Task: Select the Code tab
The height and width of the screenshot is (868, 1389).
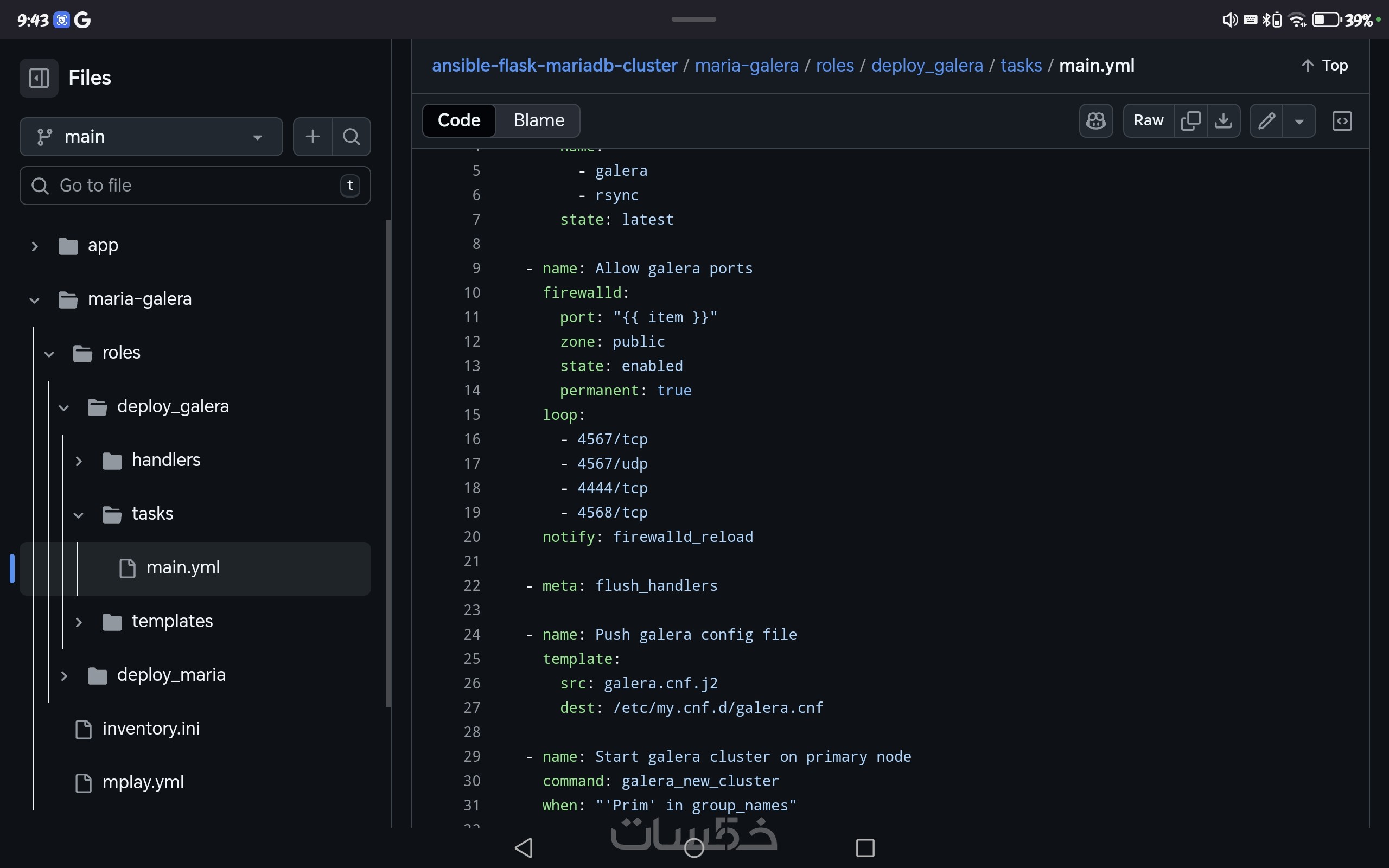Action: coord(458,120)
